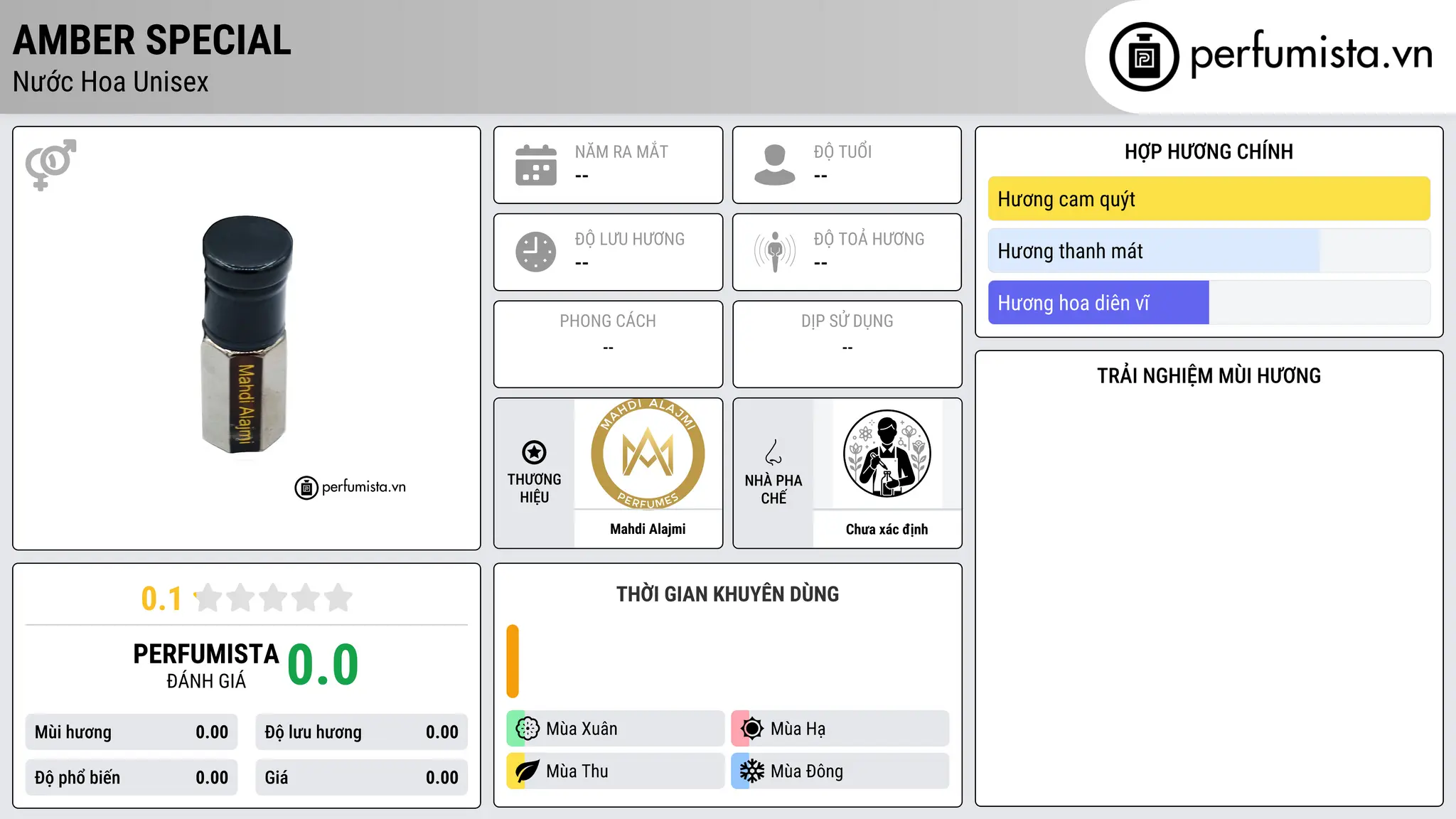Click the calendar icon for release year
The height and width of the screenshot is (819, 1456).
click(536, 165)
